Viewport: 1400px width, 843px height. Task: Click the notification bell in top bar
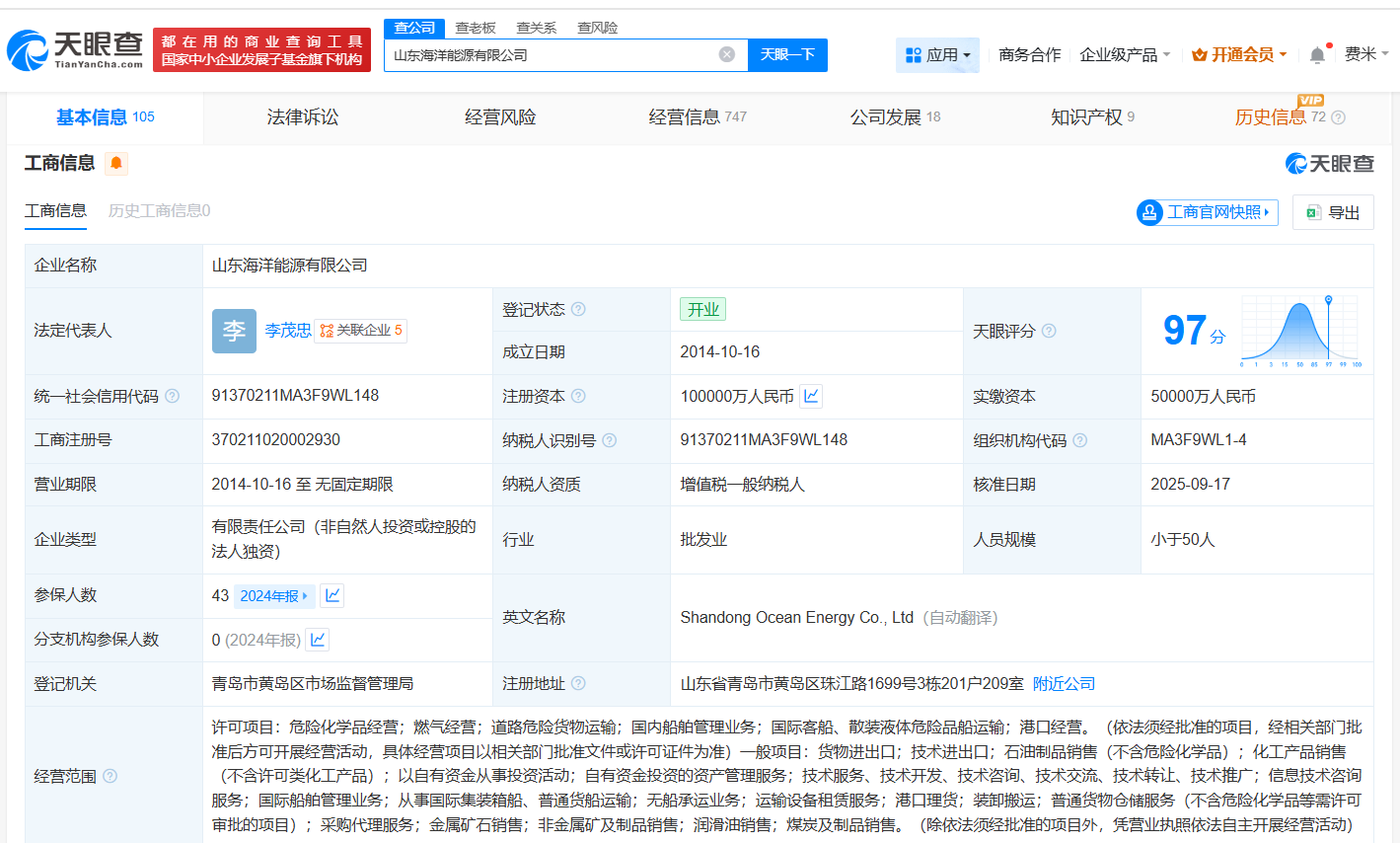click(x=1316, y=54)
